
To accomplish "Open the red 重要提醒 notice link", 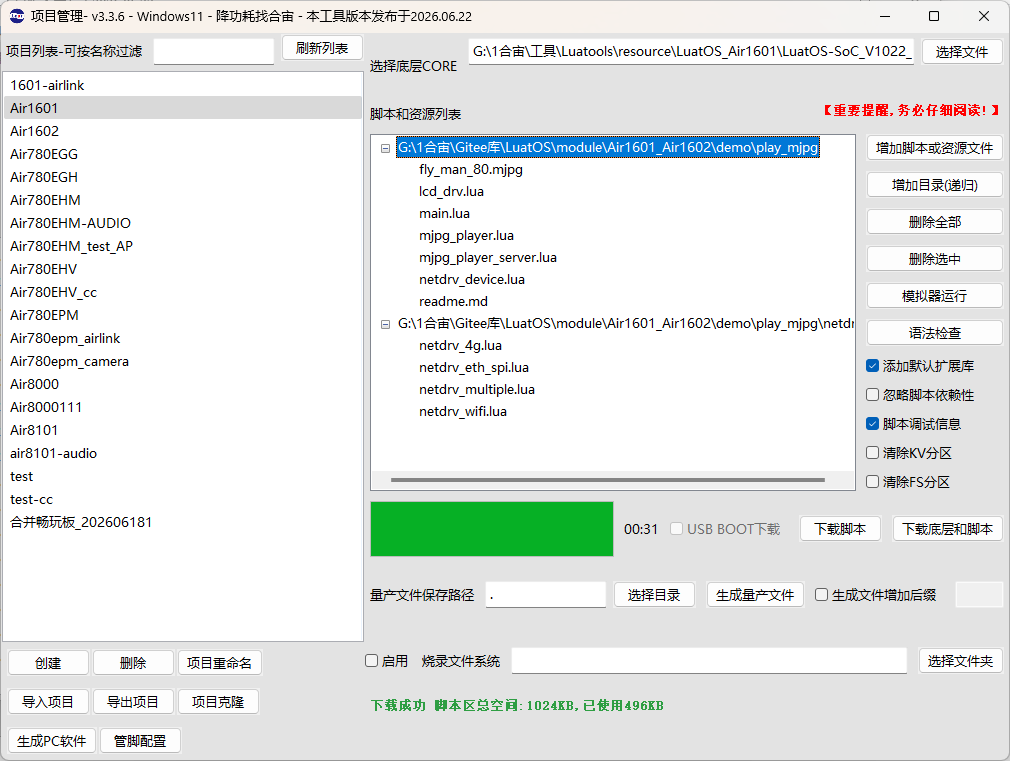I will click(x=911, y=110).
